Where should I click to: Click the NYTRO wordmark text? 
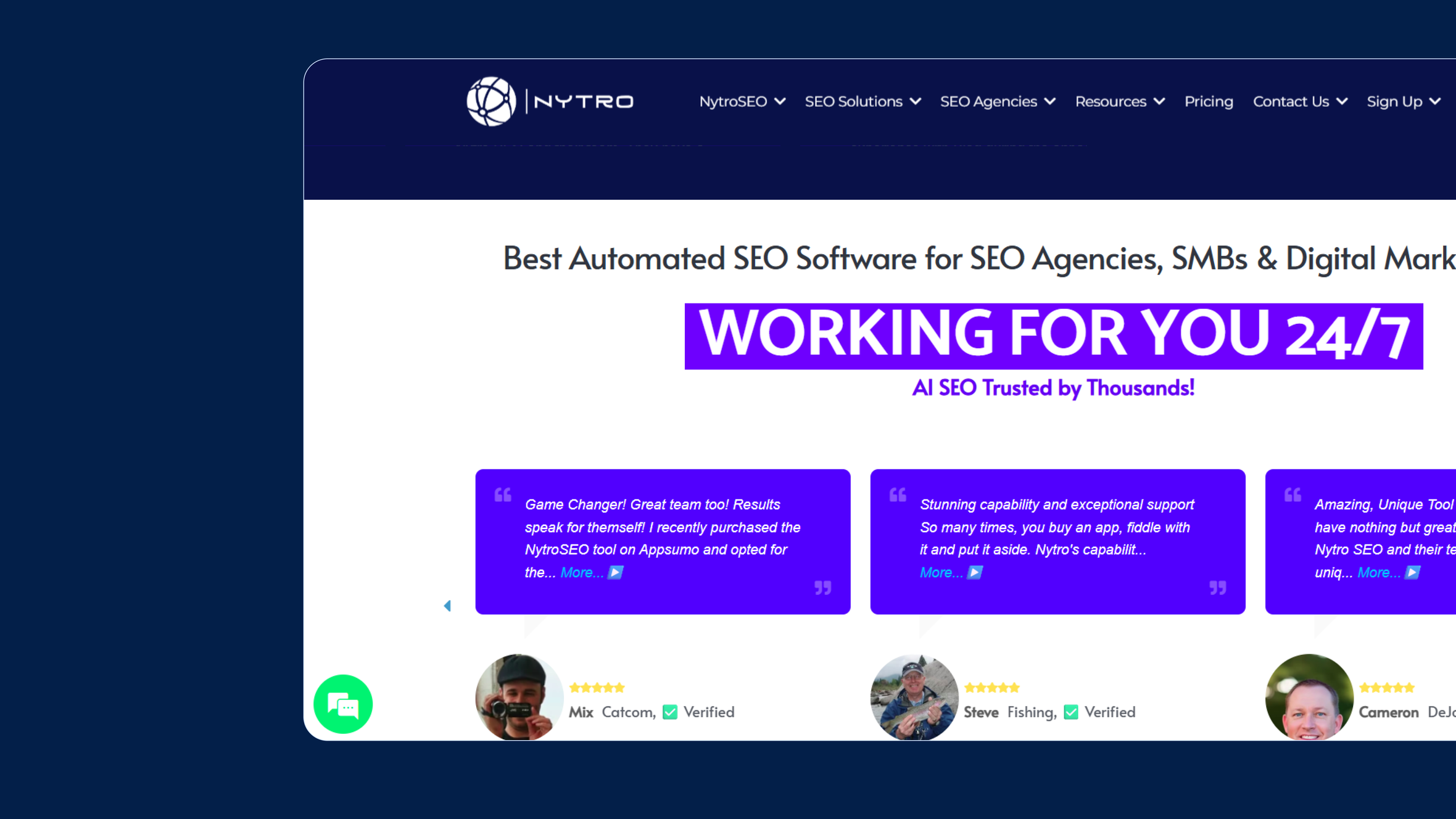[x=584, y=102]
